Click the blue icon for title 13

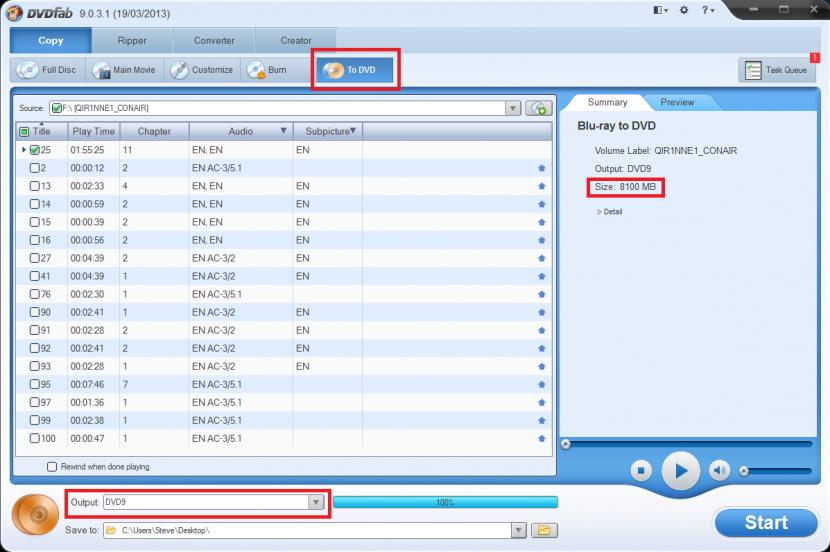[x=542, y=186]
